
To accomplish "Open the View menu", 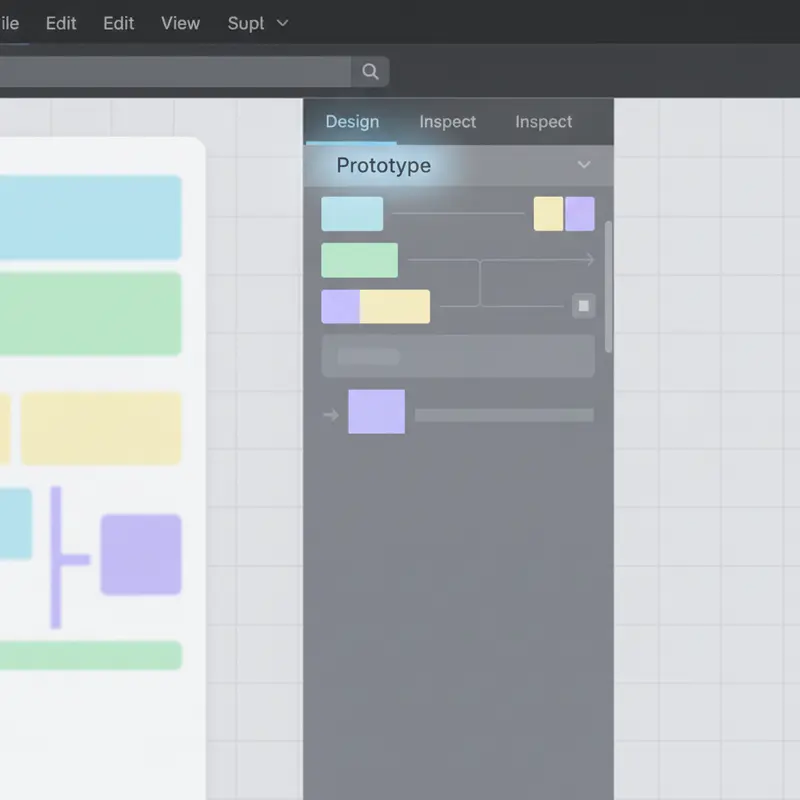I will tap(180, 22).
